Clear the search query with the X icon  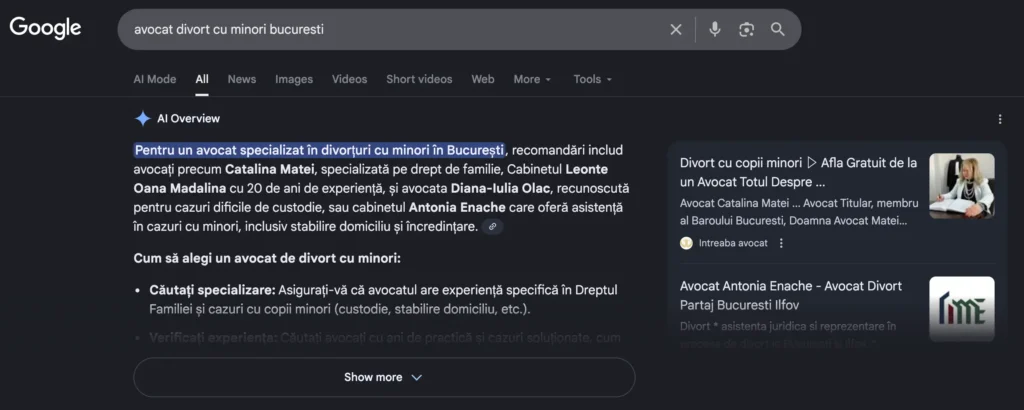pos(676,29)
